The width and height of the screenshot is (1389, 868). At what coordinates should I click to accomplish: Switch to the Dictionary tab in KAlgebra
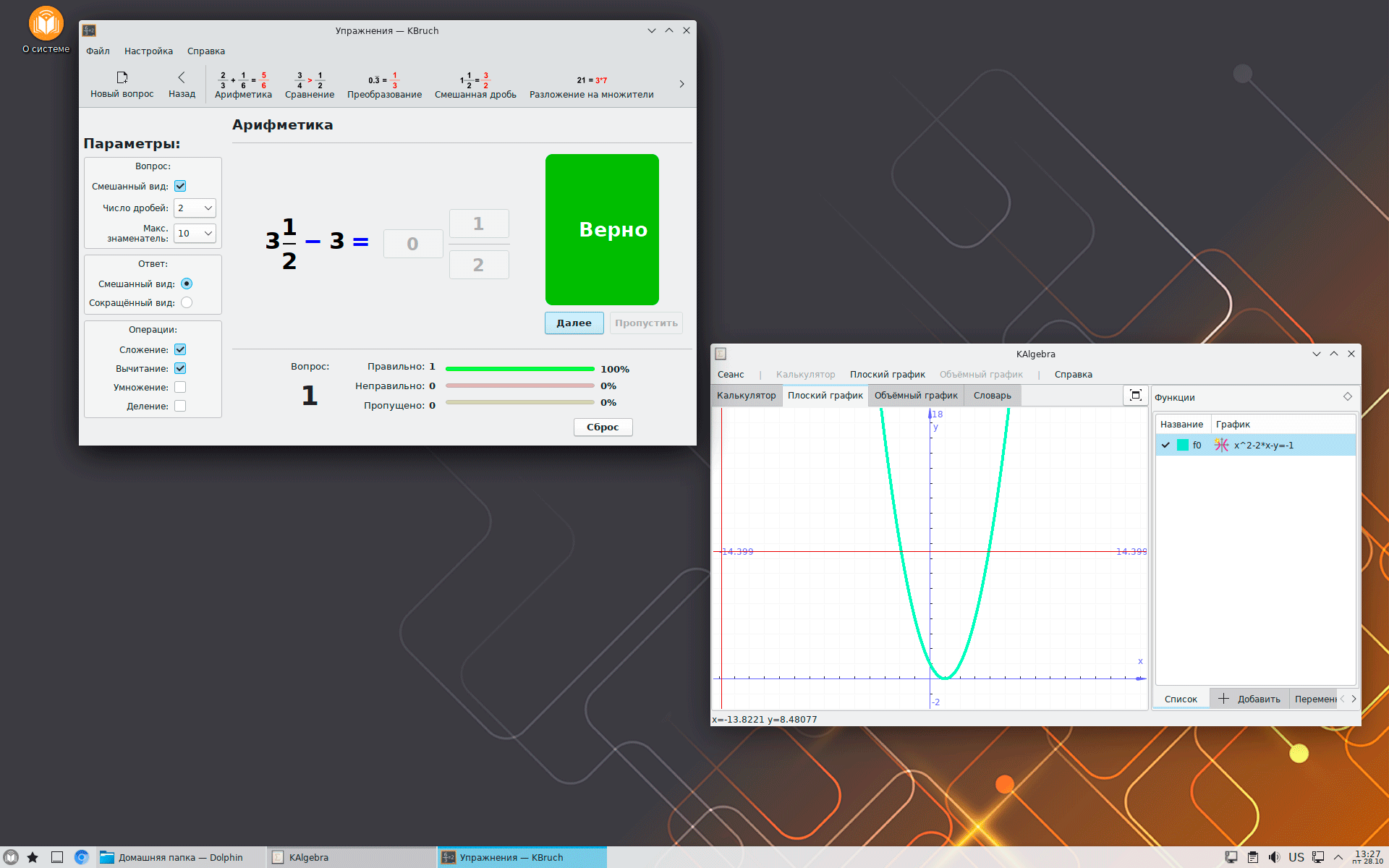[x=992, y=396]
